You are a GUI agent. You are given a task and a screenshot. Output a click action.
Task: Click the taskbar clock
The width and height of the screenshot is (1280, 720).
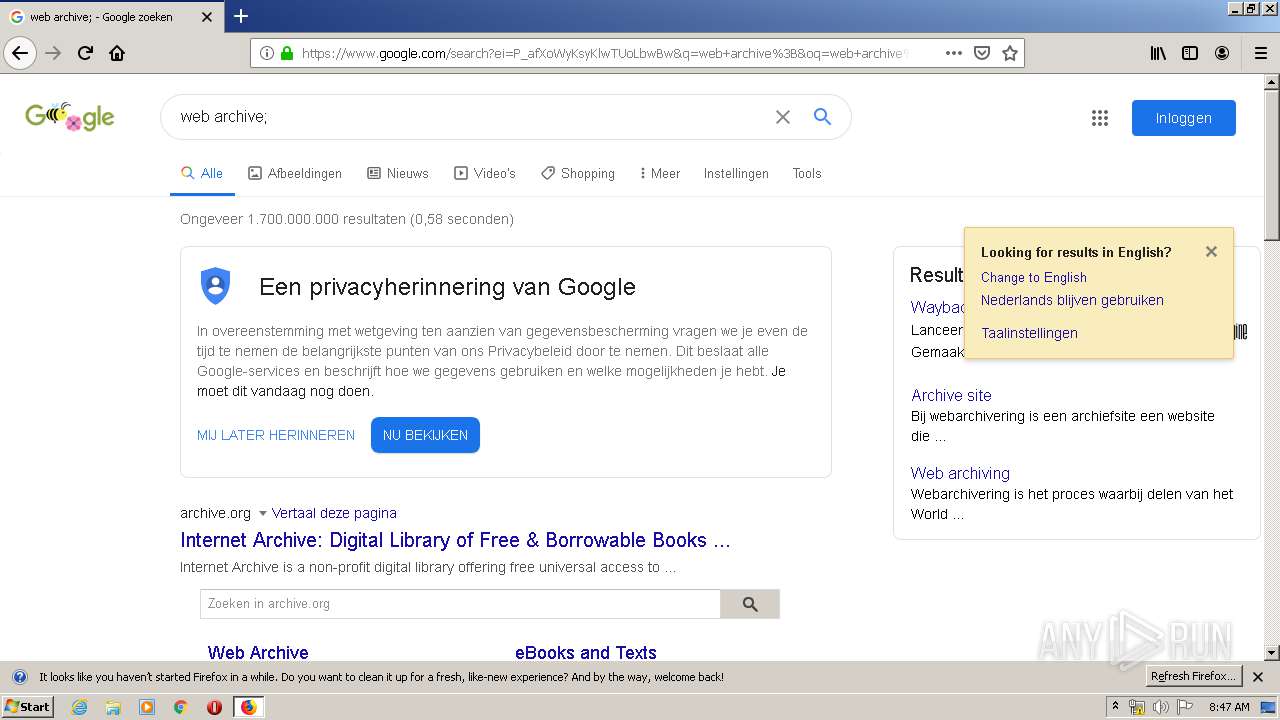click(1229, 707)
